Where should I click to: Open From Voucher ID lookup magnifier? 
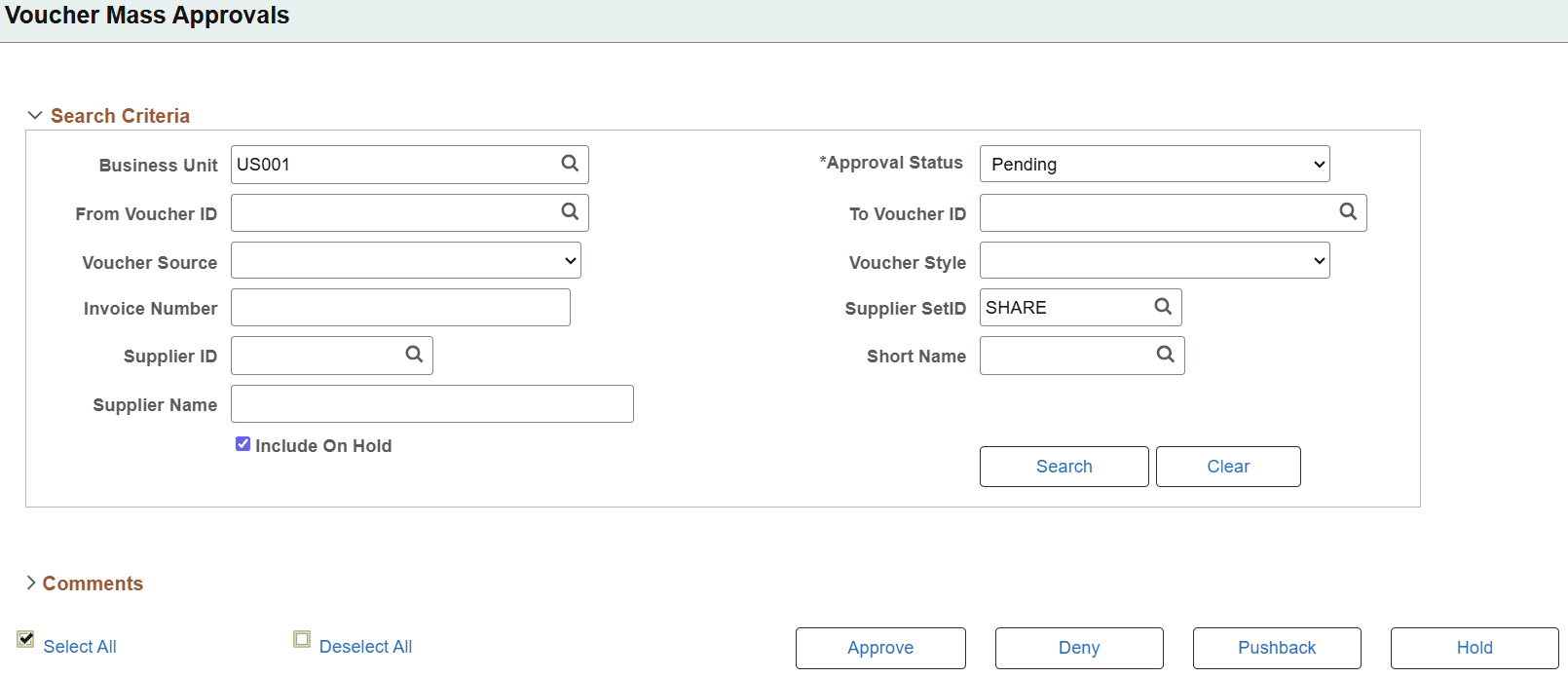(570, 211)
